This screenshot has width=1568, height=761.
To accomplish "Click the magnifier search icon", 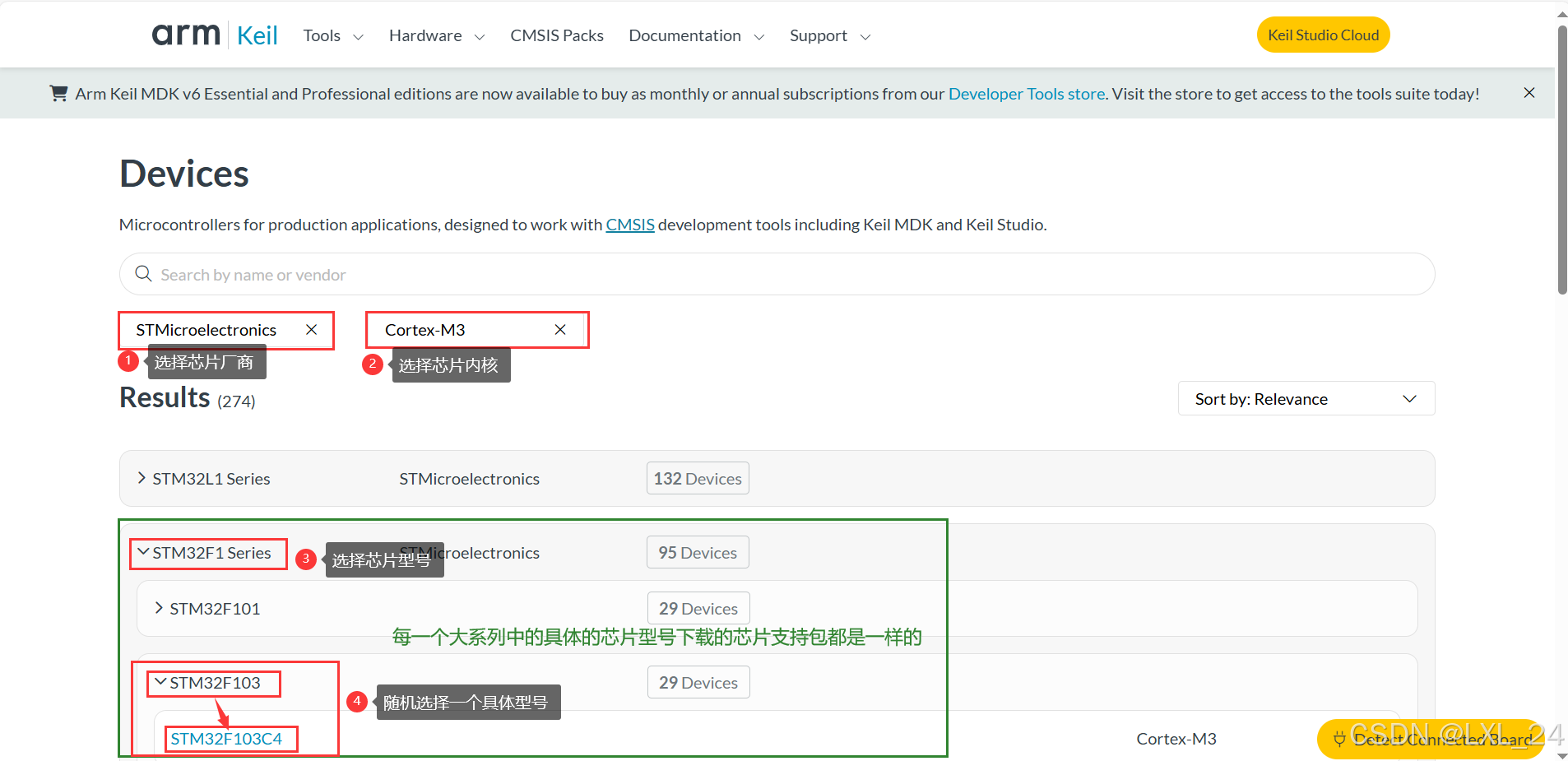I will pyautogui.click(x=143, y=274).
